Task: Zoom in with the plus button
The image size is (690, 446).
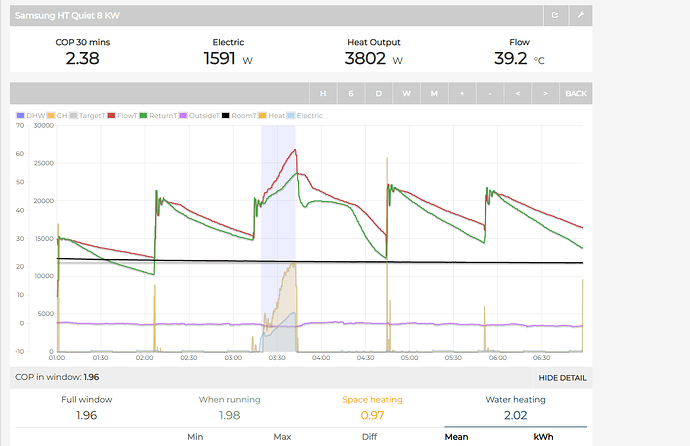Action: point(462,93)
